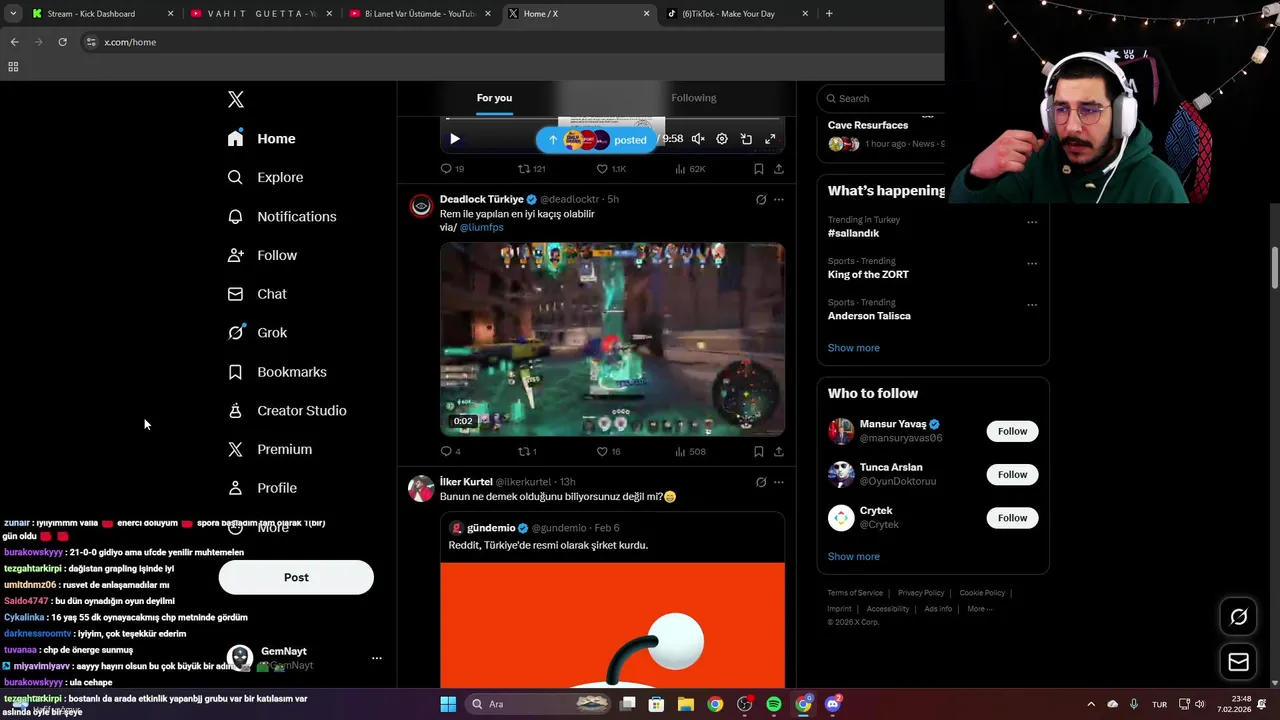Share the Deadlock Türkiye post
Screen dimensions: 1280x720
[x=778, y=451]
